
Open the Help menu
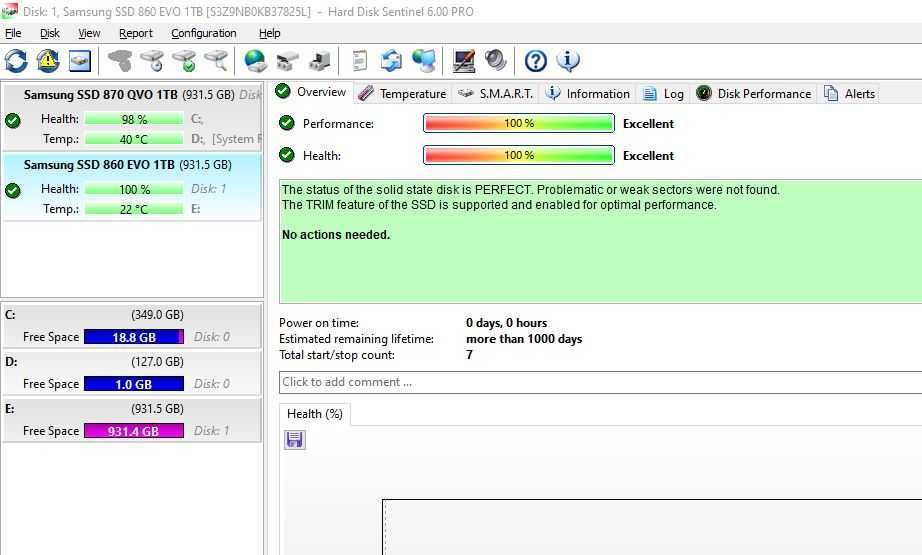tap(269, 34)
